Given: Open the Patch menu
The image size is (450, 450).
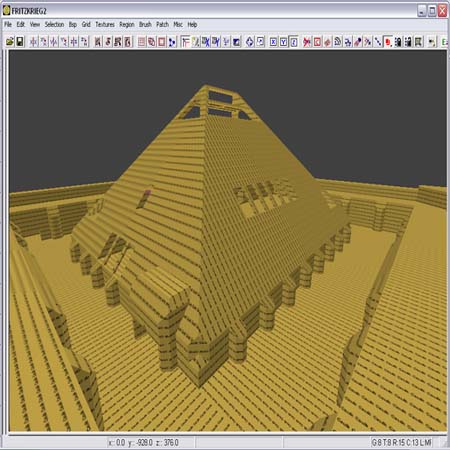Looking at the screenshot, I should [x=162, y=24].
